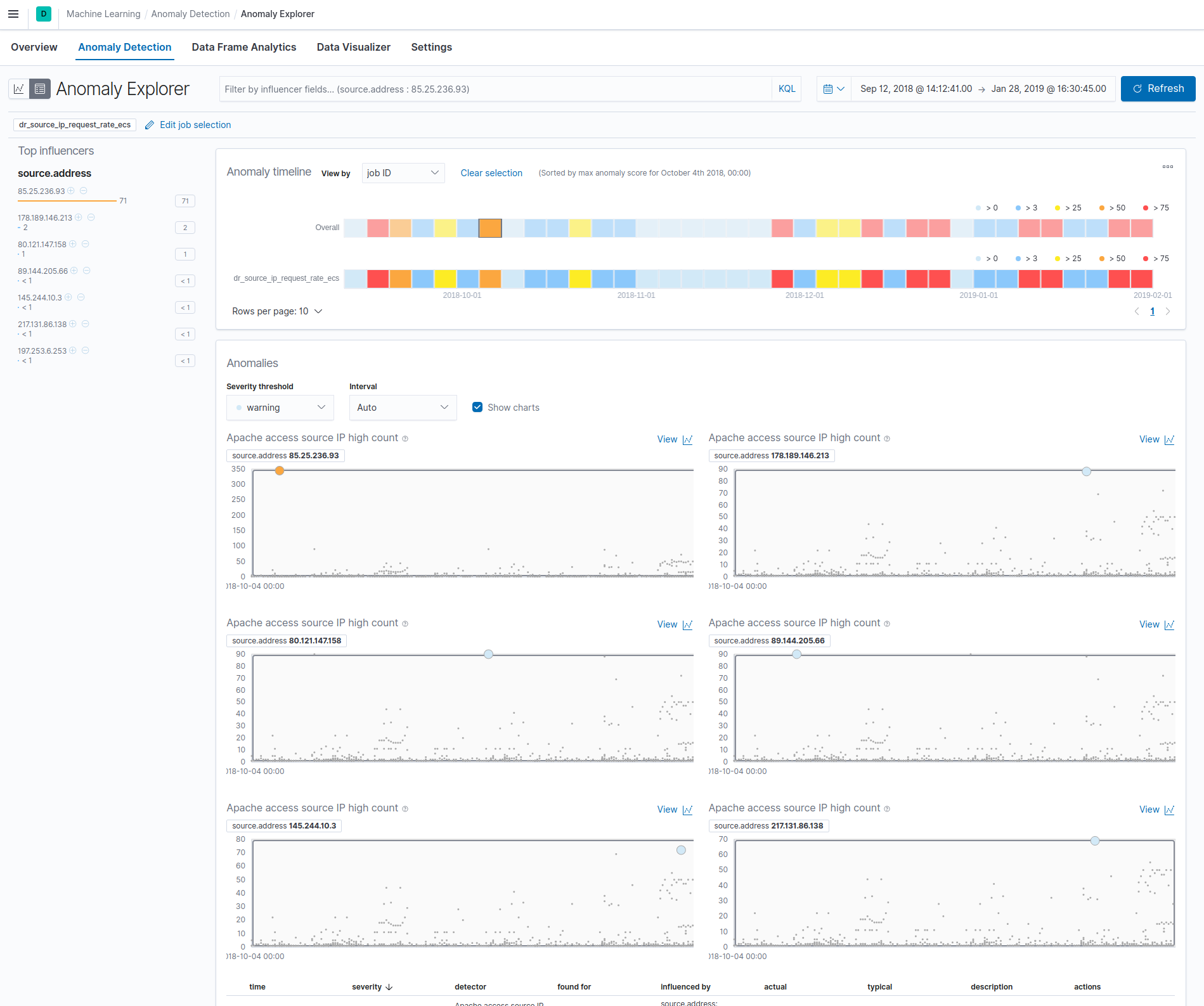
Task: Click Clear selection link
Action: (x=491, y=173)
